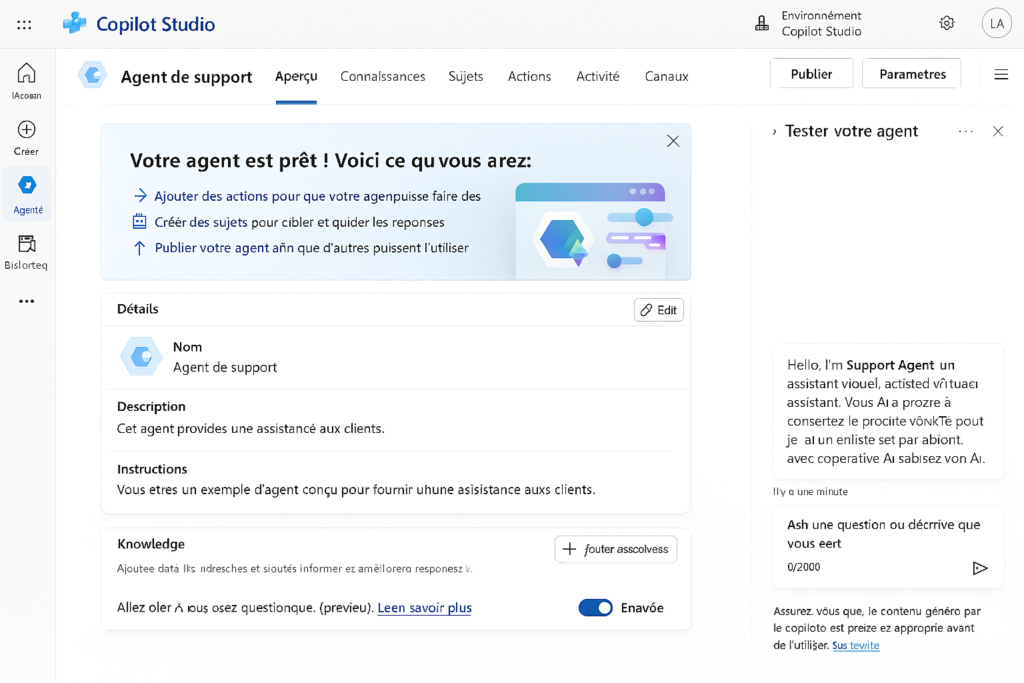Viewport: 1024px width, 683px height.
Task: Open test panel more options ellipsis
Action: tap(965, 132)
